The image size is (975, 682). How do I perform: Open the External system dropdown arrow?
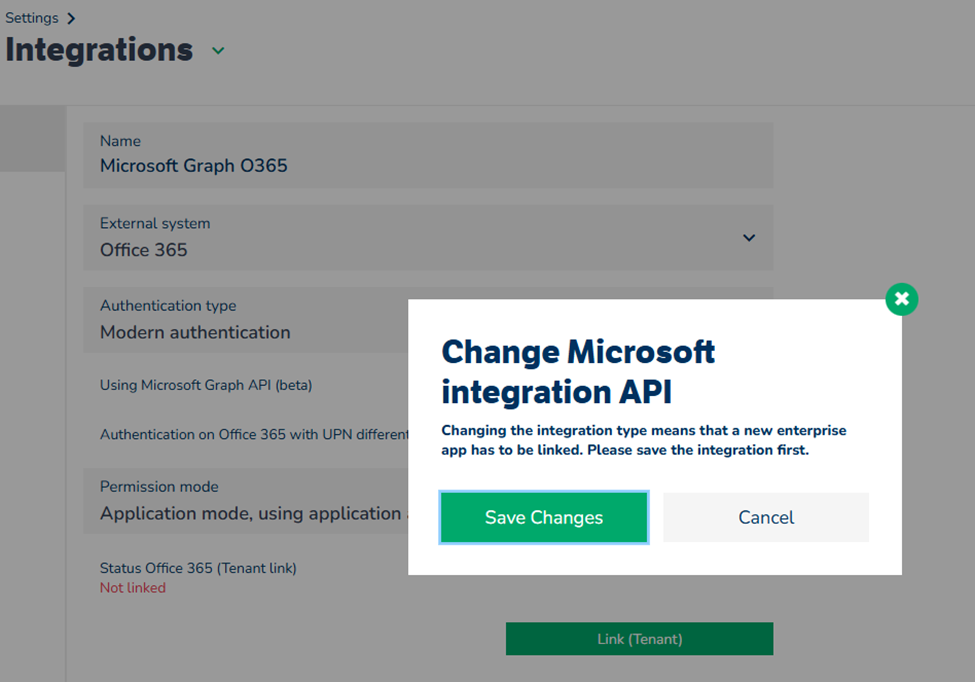(748, 238)
